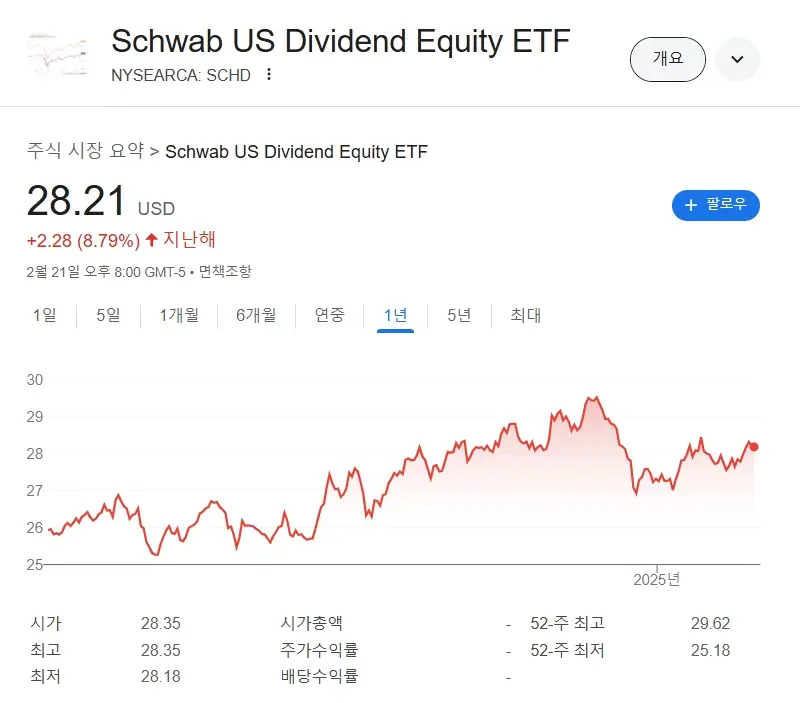This screenshot has height=703, width=800.
Task: Select the 5일 time range tab
Action: coord(108,315)
